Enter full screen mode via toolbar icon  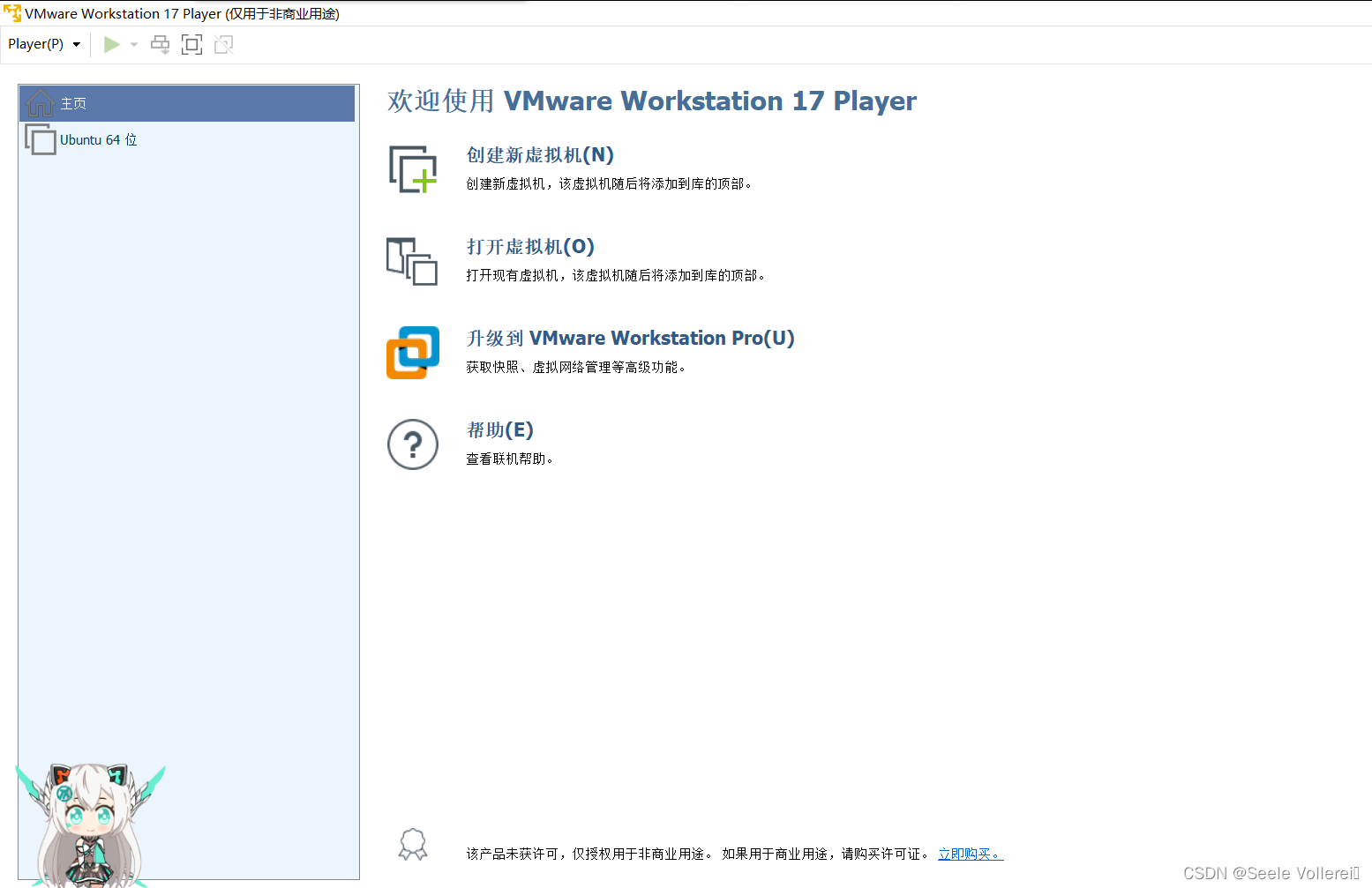coord(191,44)
